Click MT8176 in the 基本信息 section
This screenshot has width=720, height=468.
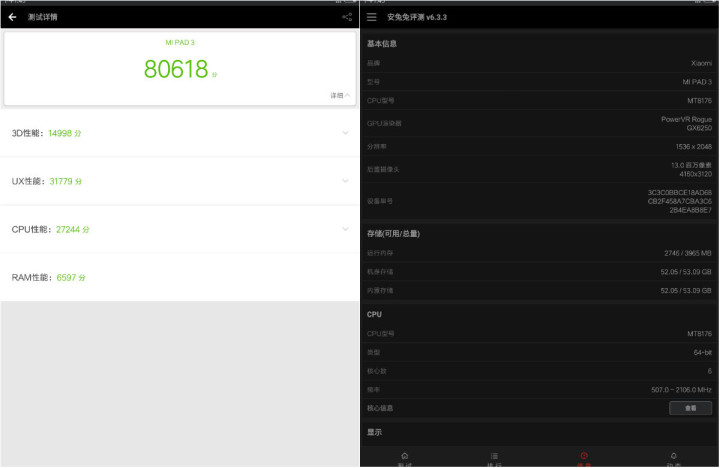[x=699, y=101]
